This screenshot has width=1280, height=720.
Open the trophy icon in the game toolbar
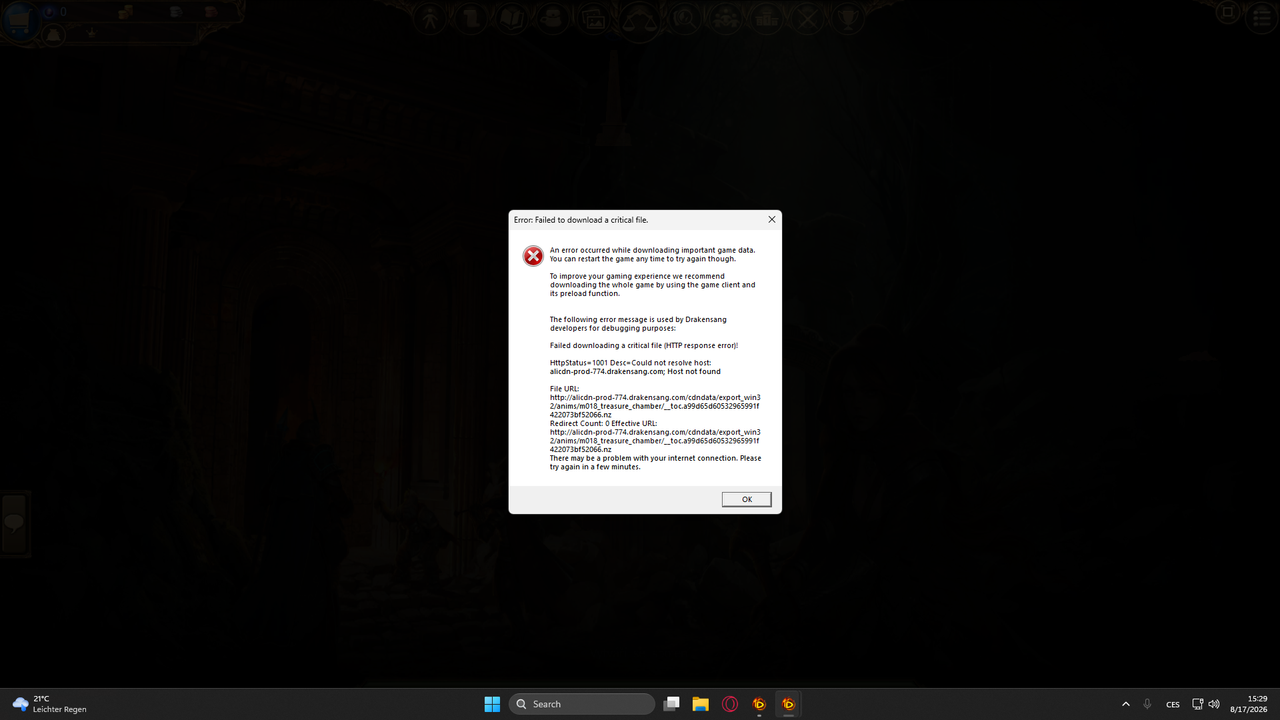849,17
